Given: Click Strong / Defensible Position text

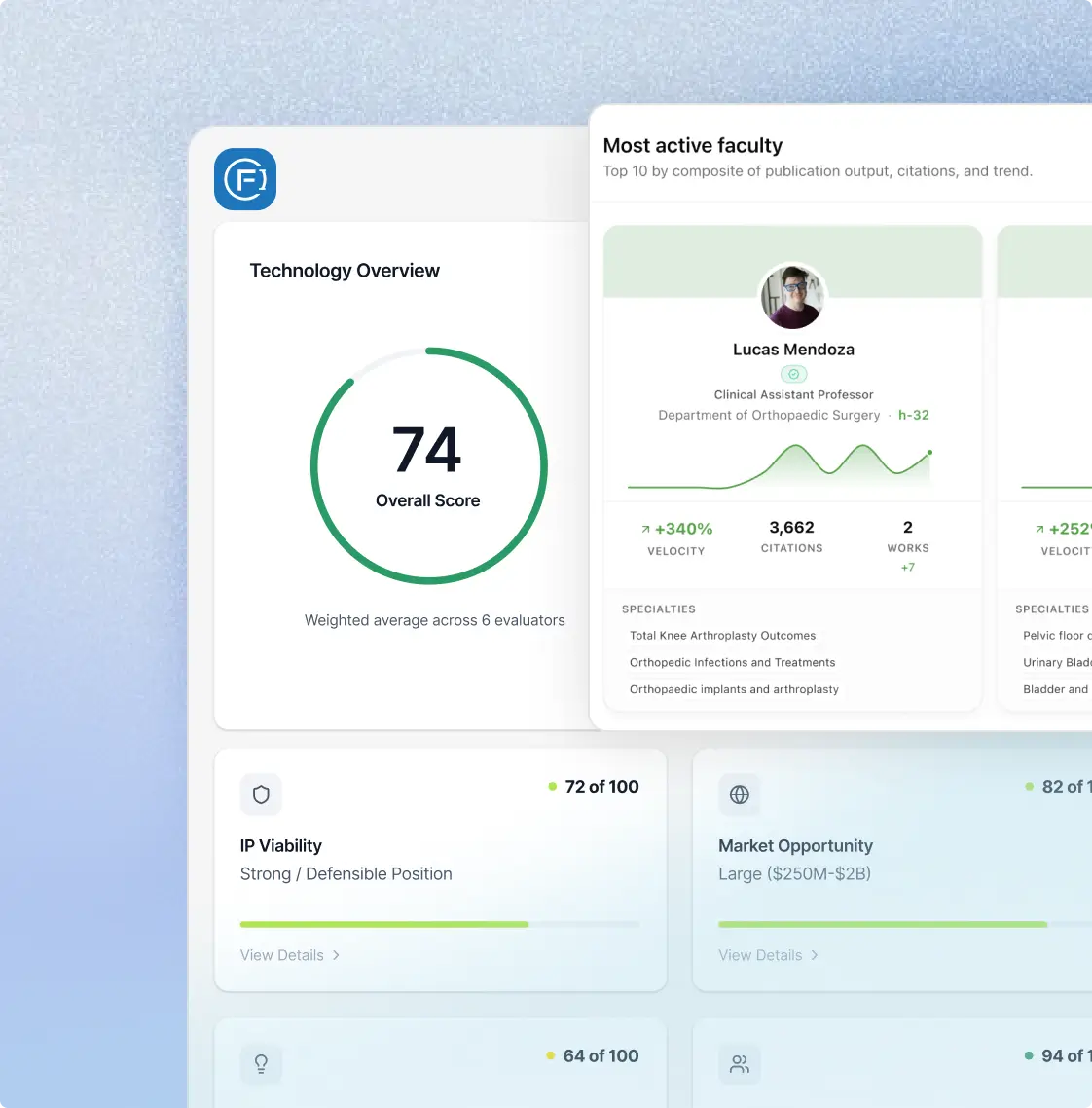Looking at the screenshot, I should click(x=346, y=874).
